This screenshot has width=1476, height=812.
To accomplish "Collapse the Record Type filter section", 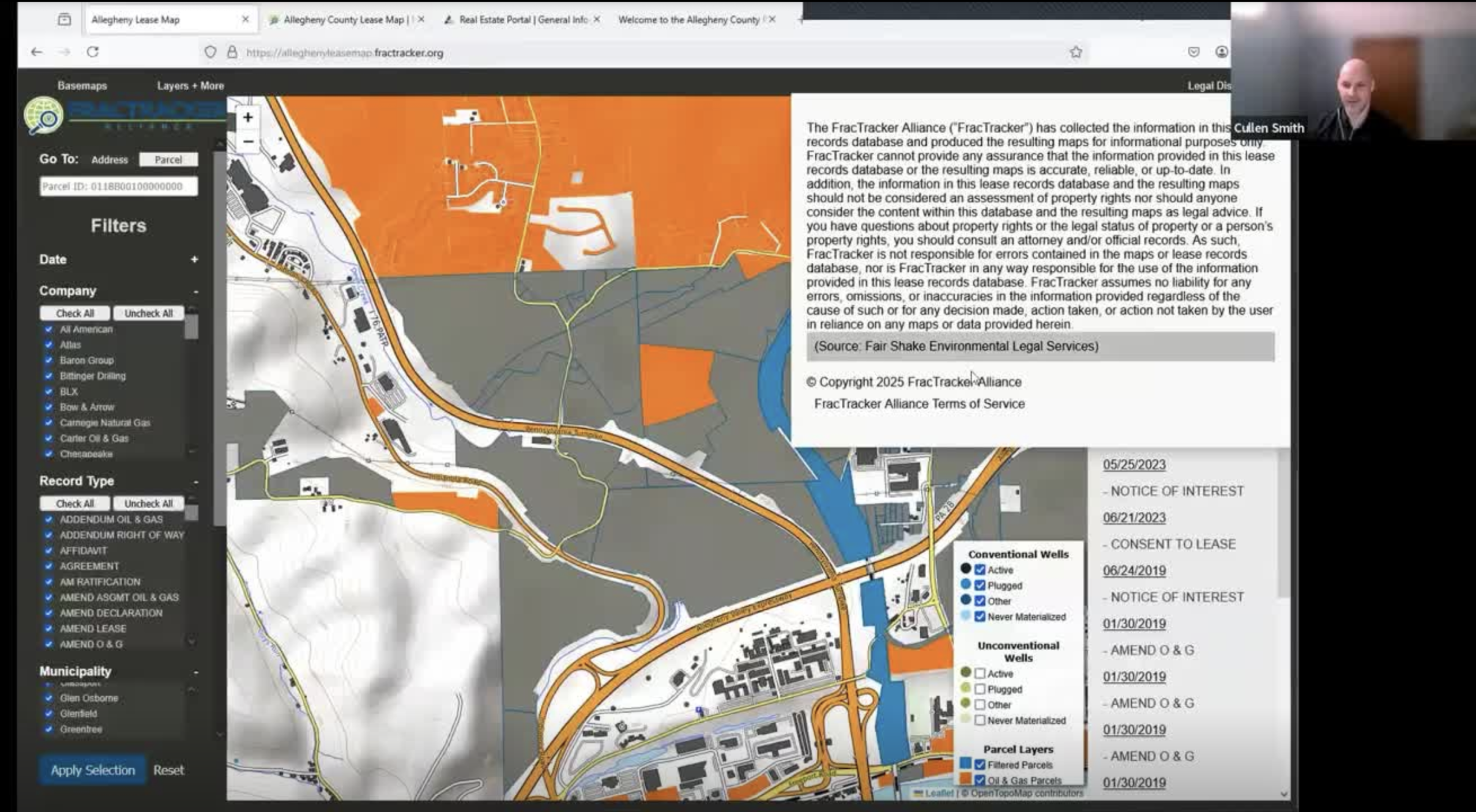I will pos(196,482).
